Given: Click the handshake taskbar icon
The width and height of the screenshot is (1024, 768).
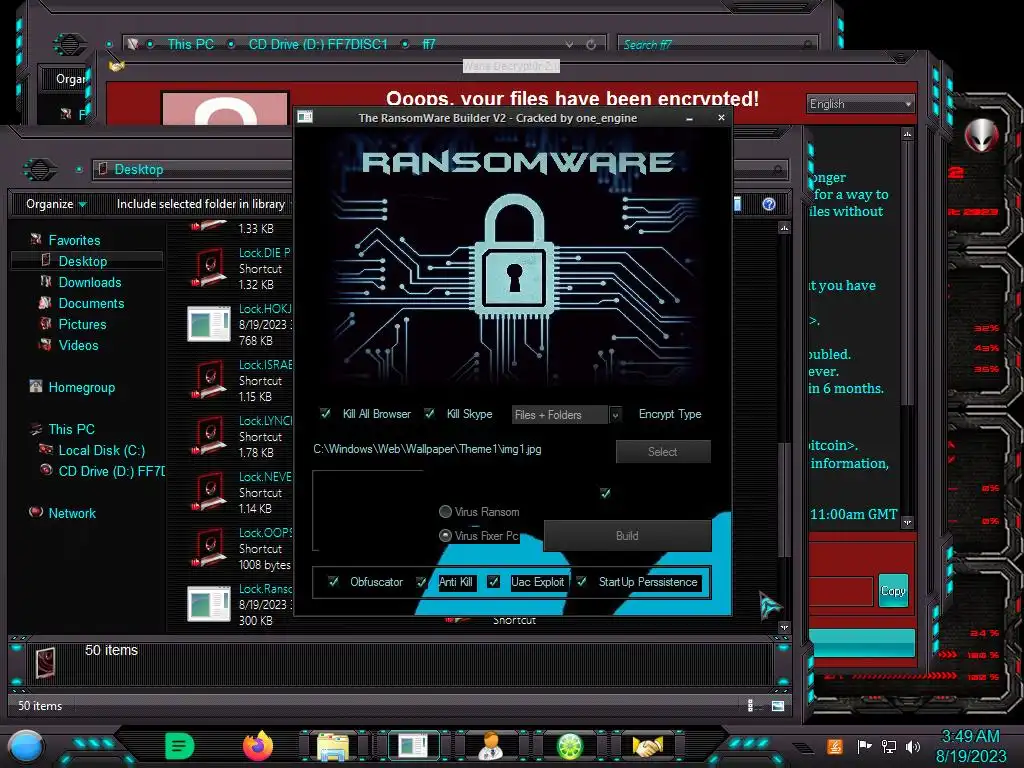Looking at the screenshot, I should 647,746.
